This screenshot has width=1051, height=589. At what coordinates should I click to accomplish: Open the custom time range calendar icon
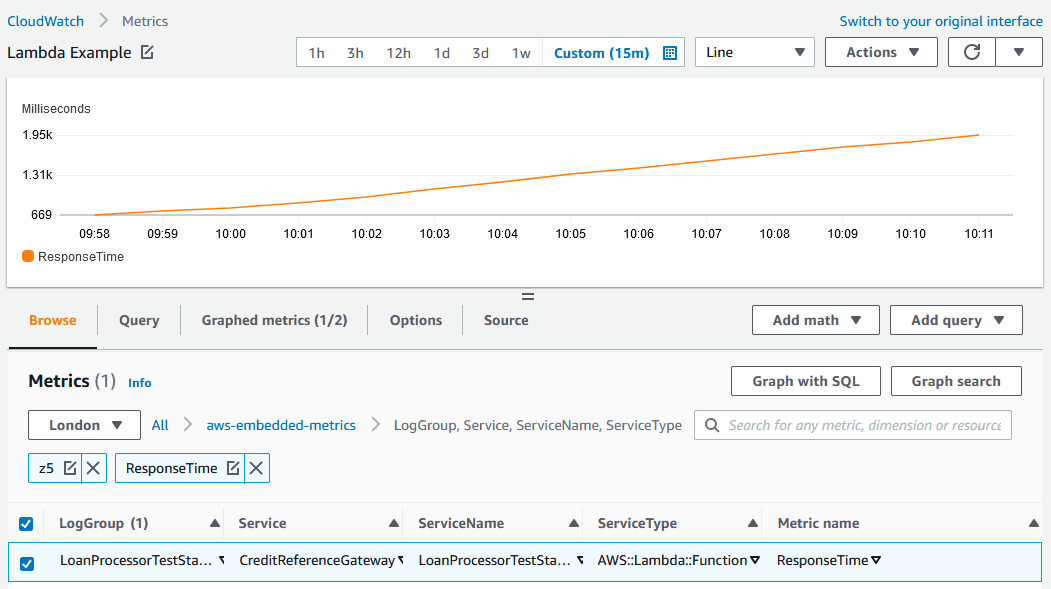pyautogui.click(x=670, y=53)
